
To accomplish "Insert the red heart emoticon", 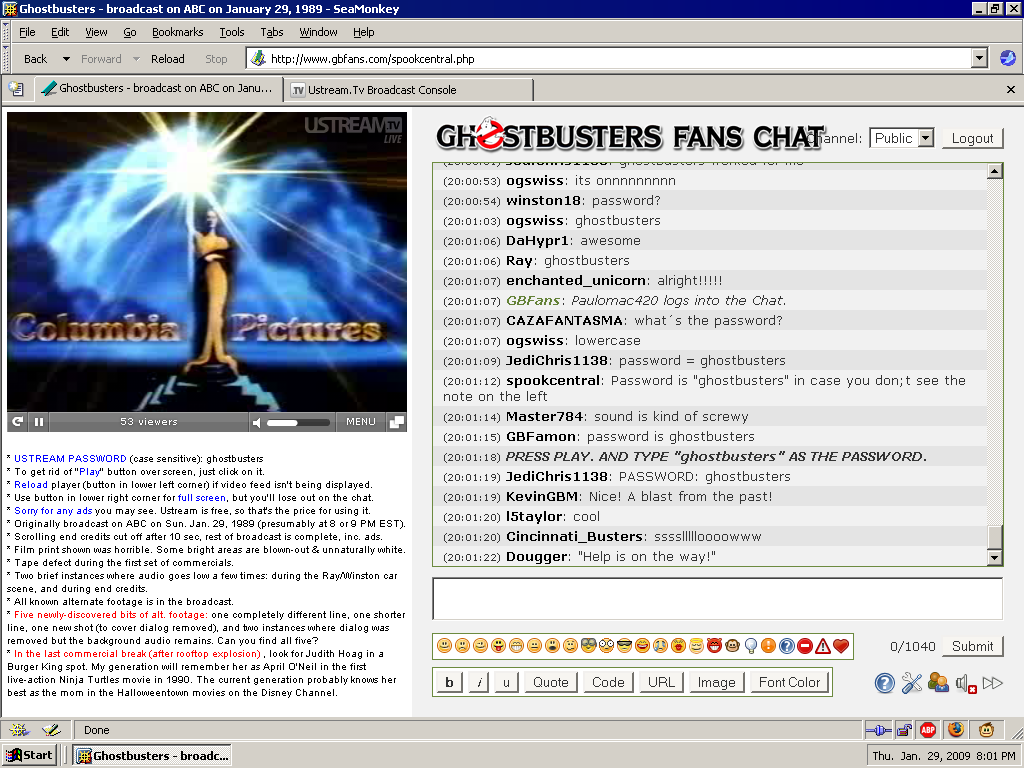I will [841, 646].
